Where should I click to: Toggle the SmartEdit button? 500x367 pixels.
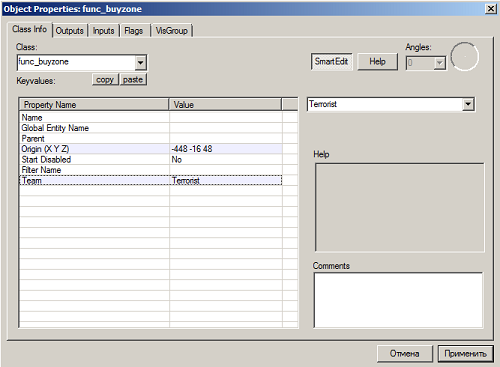pyautogui.click(x=331, y=62)
